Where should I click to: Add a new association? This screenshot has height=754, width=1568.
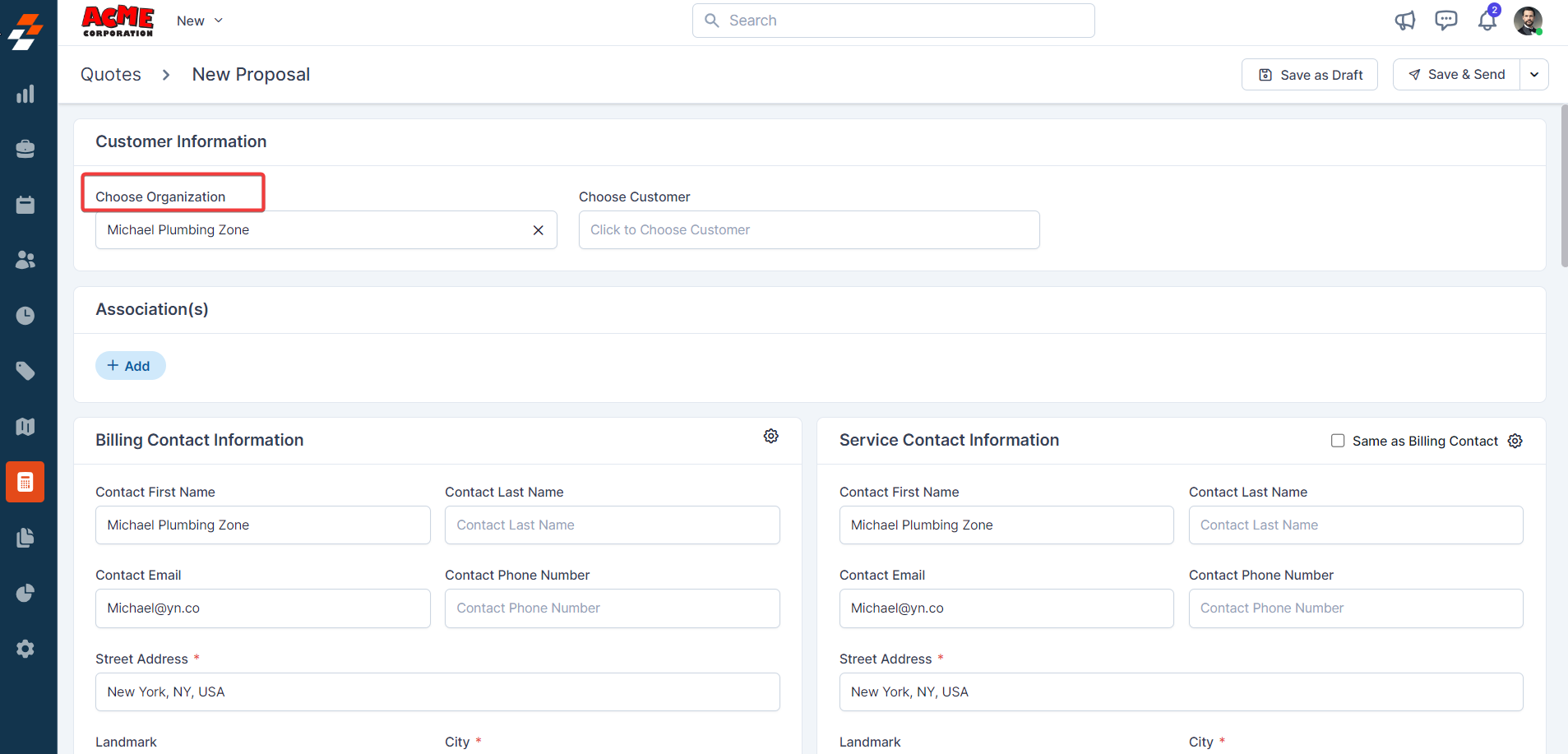tap(130, 366)
